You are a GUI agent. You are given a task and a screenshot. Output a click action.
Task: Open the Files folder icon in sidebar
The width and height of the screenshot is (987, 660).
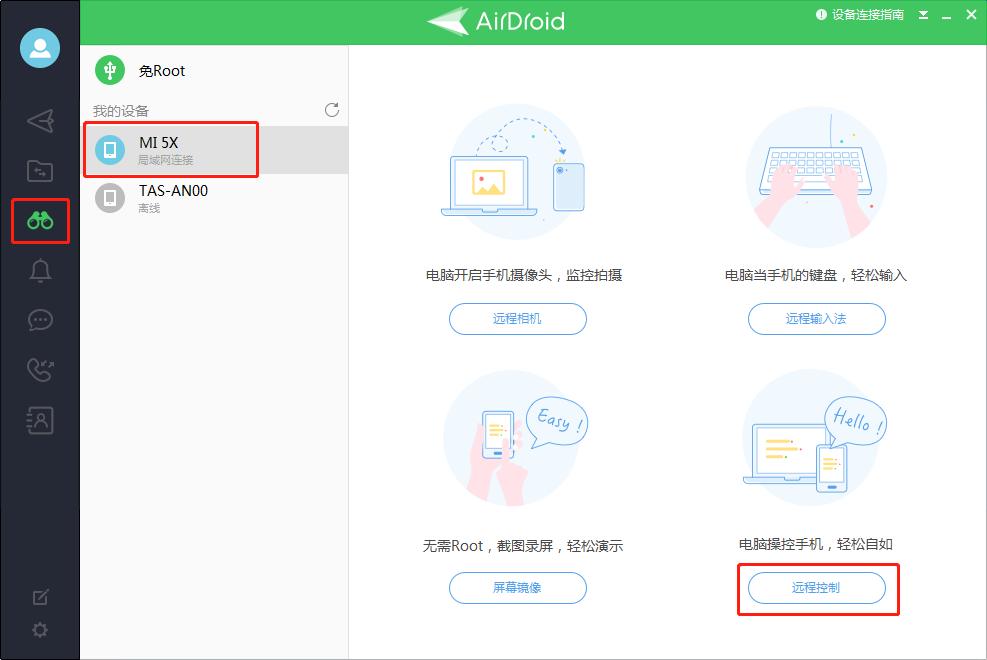(x=40, y=171)
